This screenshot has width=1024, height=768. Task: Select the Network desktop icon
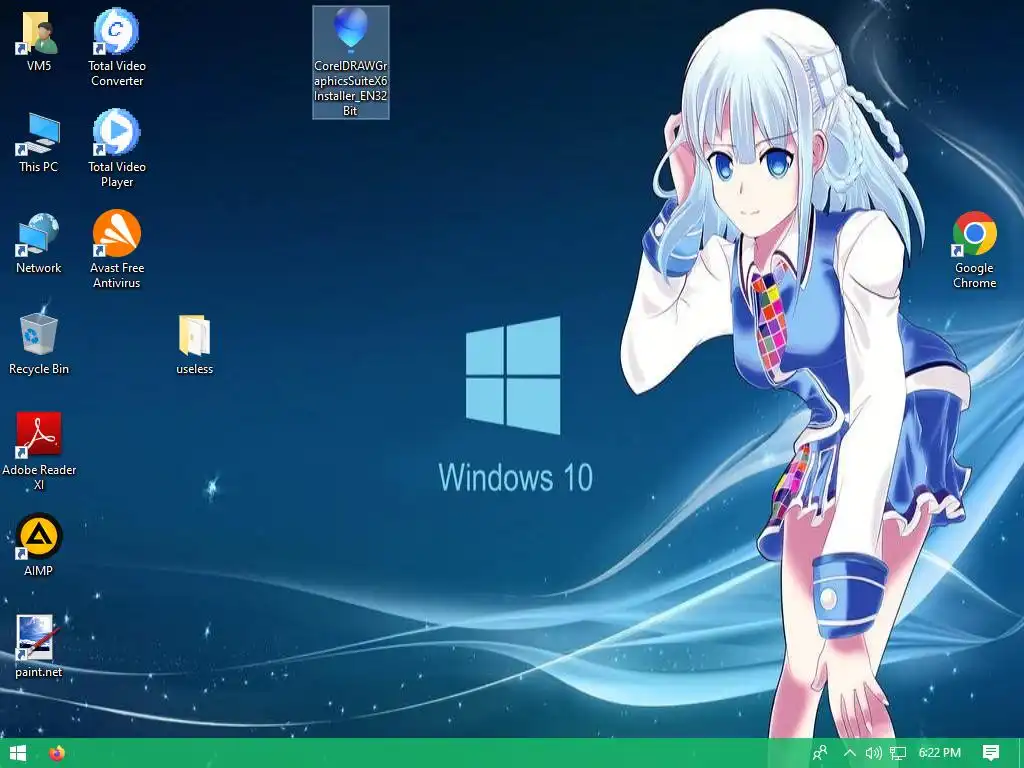click(39, 244)
